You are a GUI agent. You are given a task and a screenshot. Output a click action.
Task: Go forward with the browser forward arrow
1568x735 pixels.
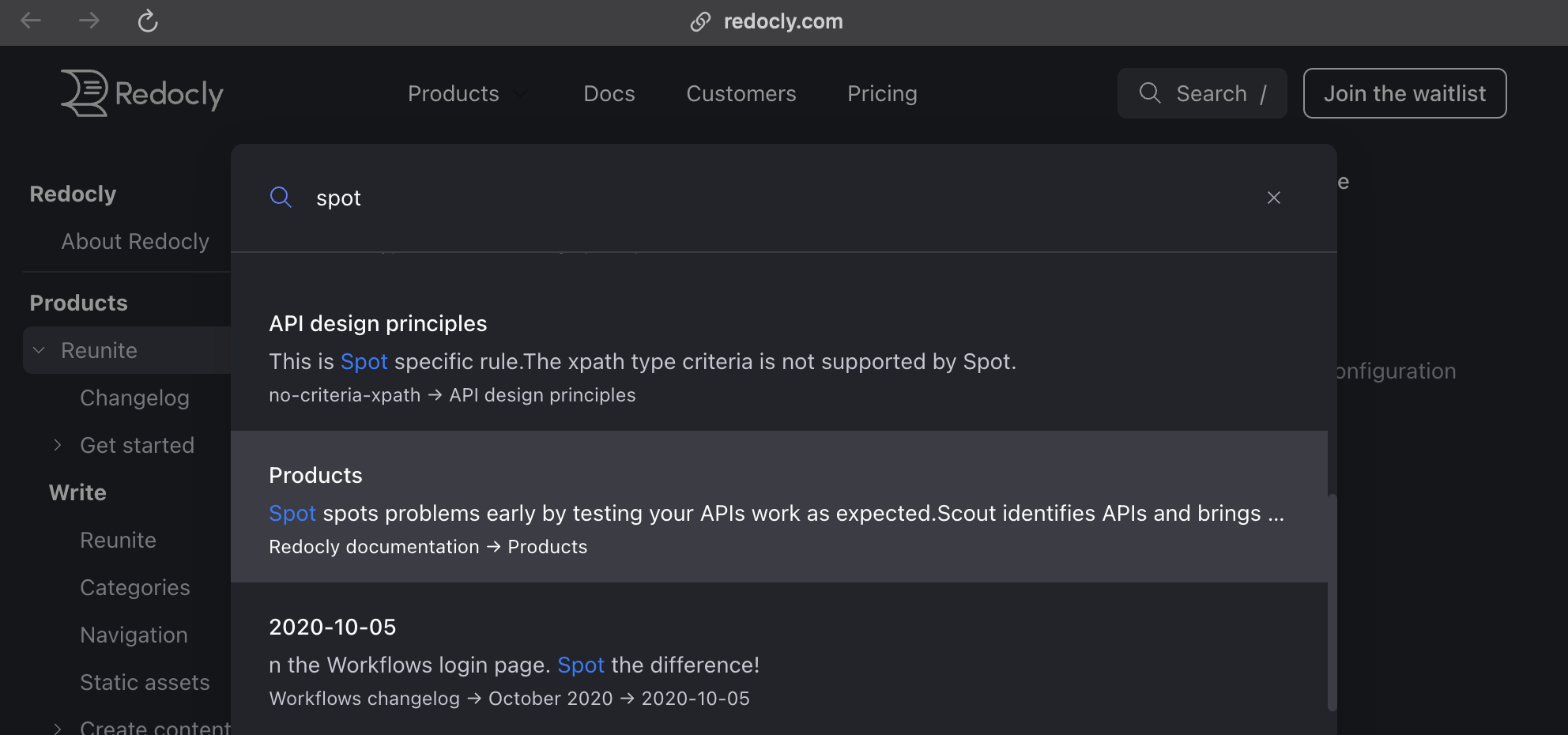coord(89,21)
